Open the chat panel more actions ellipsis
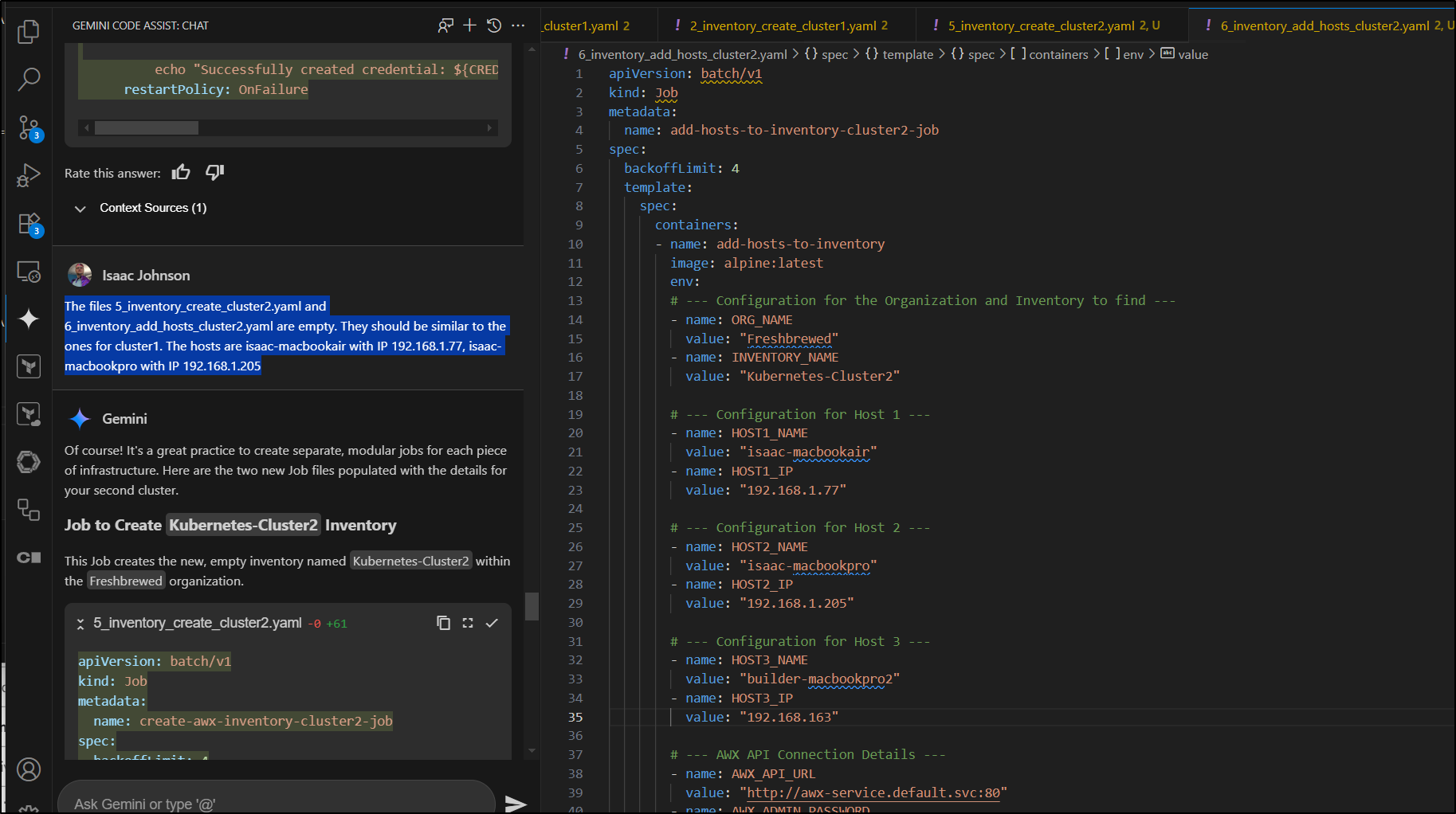 518,25
